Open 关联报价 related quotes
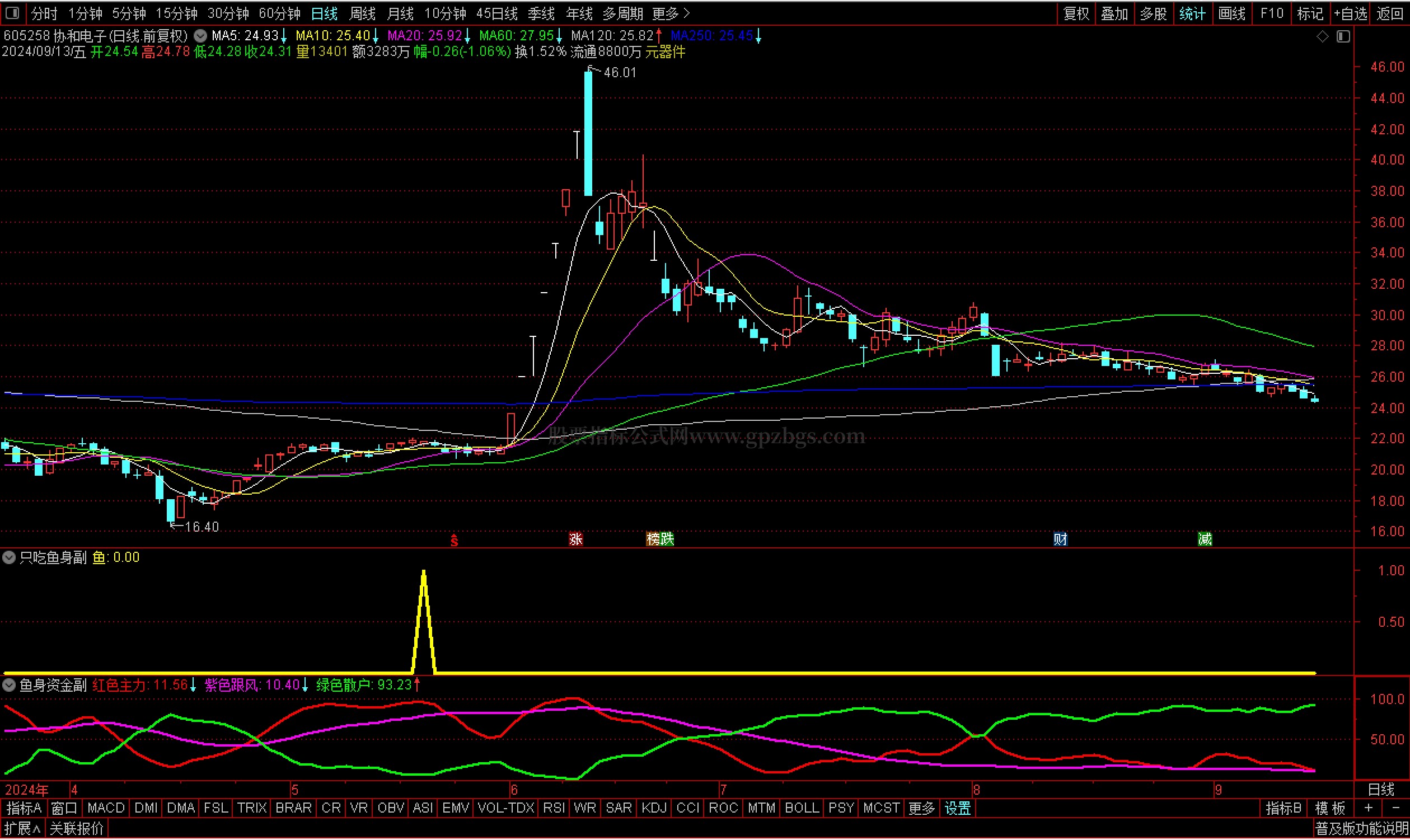Screen dimensions: 1410x840 (77, 829)
